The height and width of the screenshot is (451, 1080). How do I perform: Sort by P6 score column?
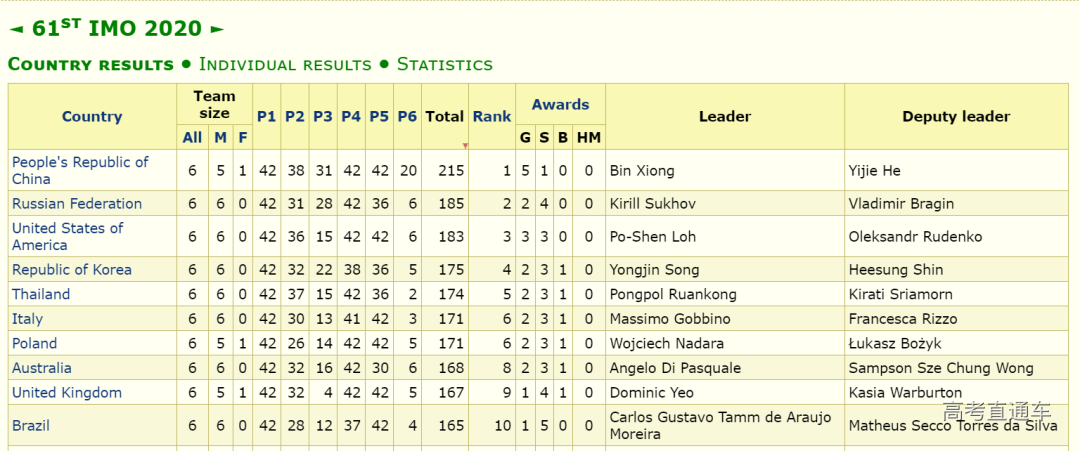coord(407,116)
